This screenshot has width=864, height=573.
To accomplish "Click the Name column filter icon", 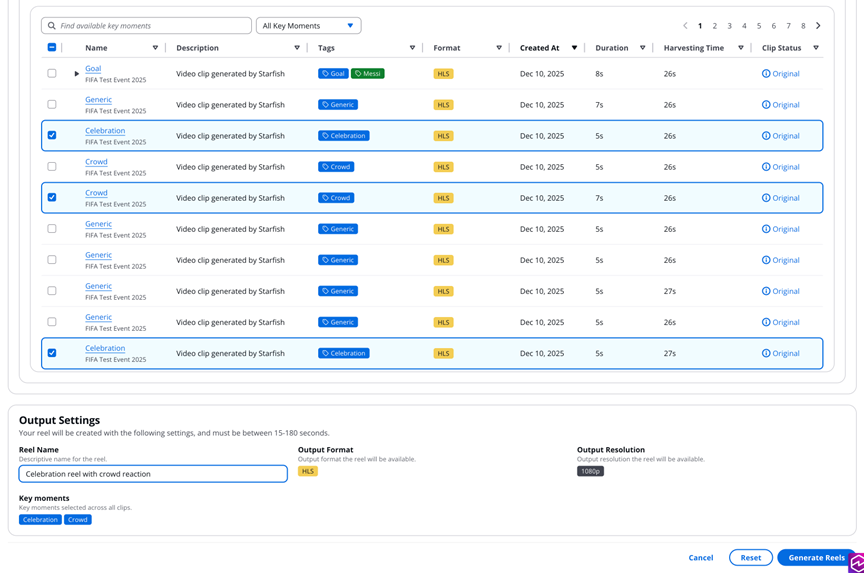I will tap(155, 48).
